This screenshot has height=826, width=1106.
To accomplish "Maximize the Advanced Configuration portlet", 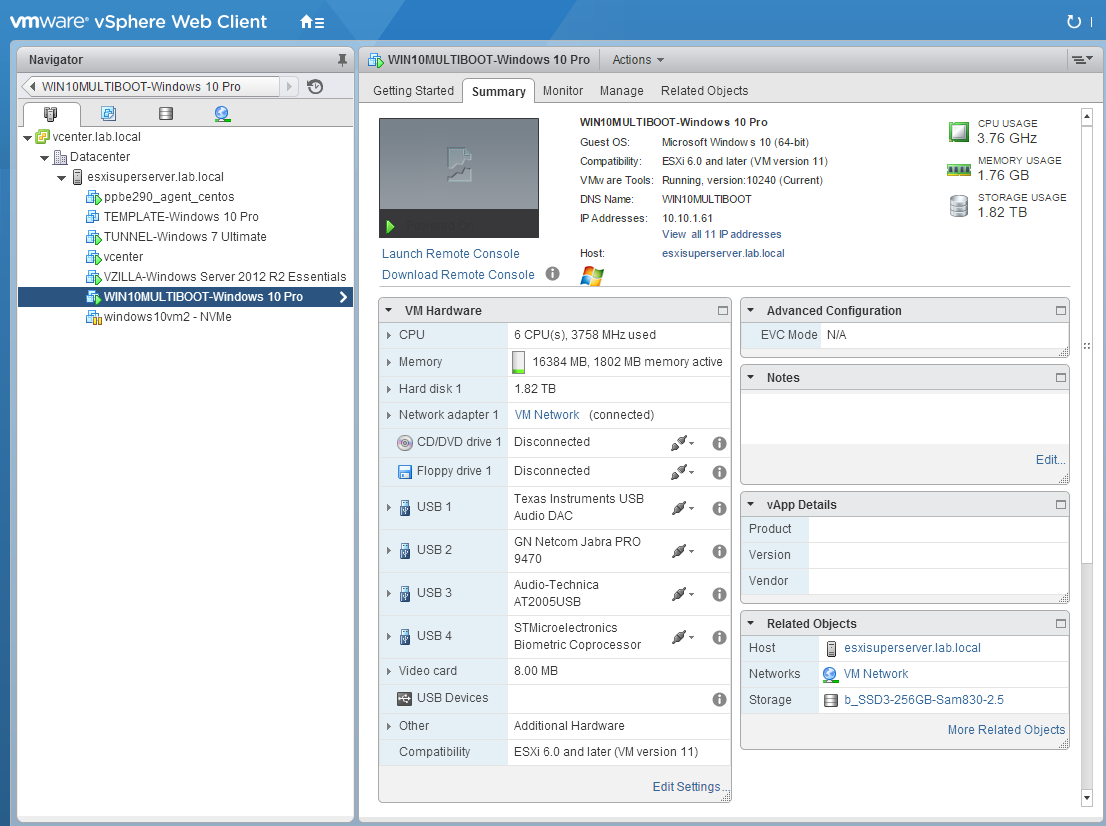I will click(1060, 310).
